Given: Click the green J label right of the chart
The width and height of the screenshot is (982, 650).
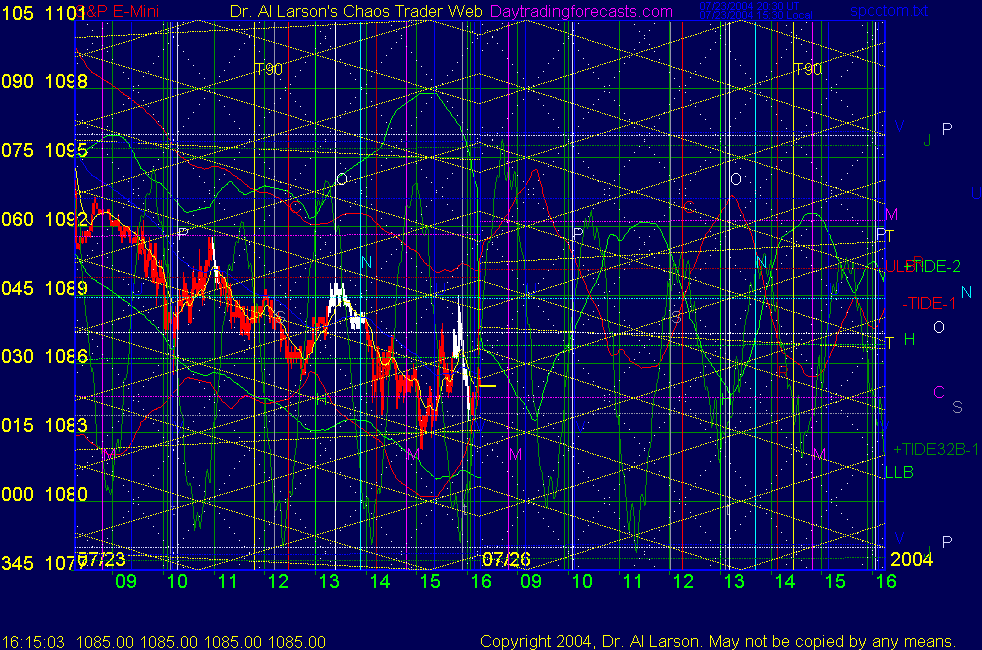Looking at the screenshot, I should (x=928, y=141).
